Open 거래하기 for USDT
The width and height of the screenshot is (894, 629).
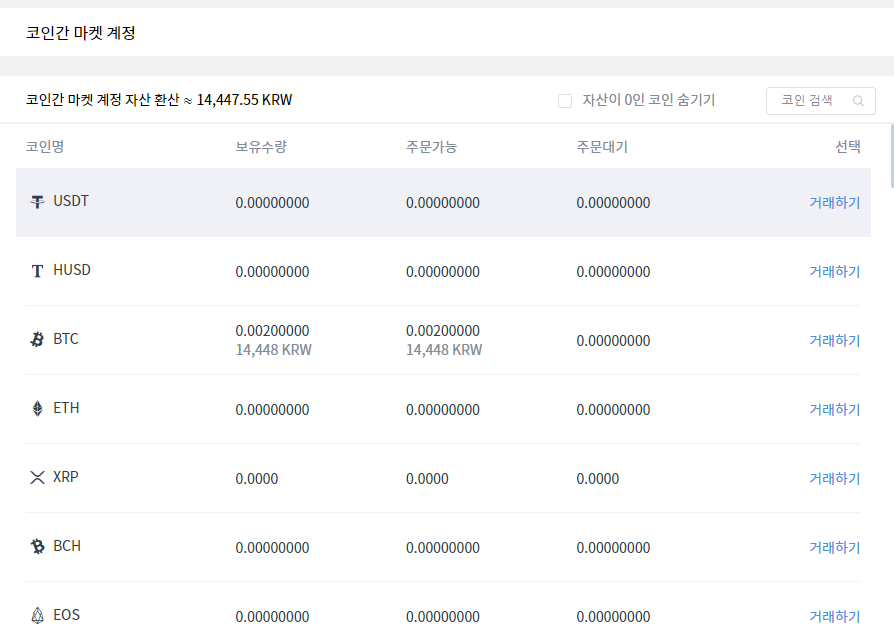point(835,202)
